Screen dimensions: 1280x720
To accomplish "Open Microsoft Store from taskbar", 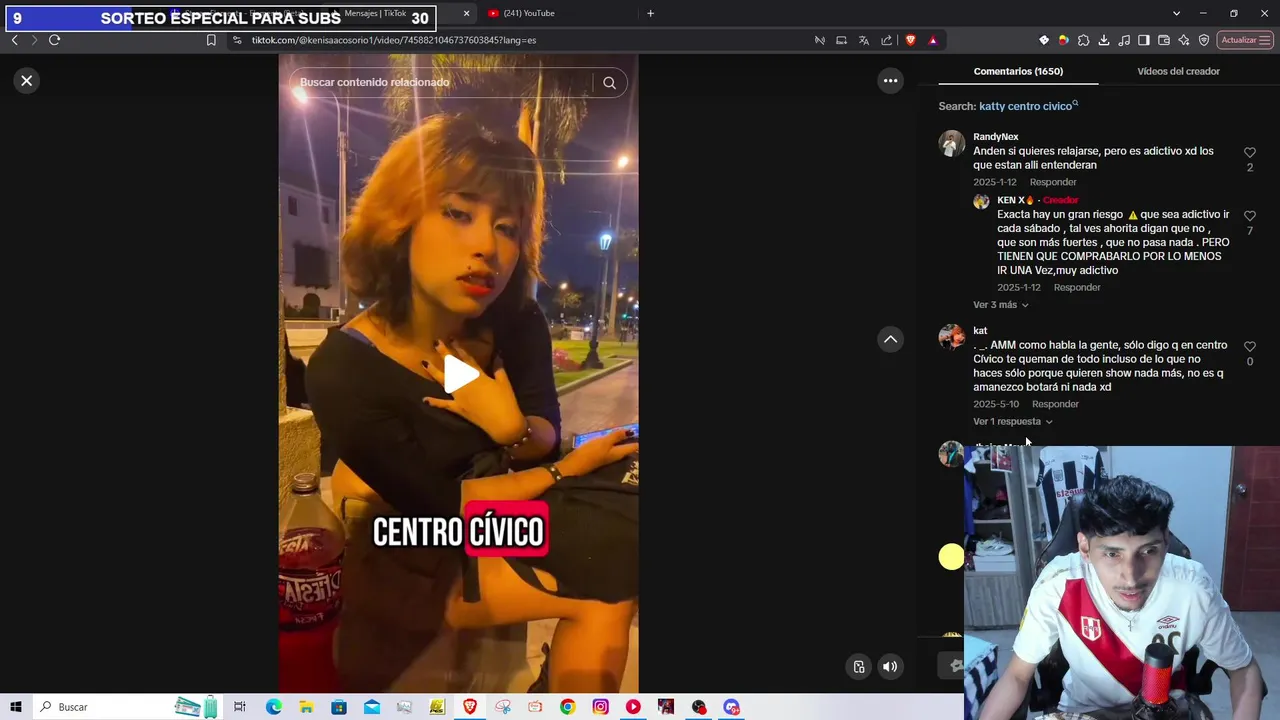I will 339,707.
